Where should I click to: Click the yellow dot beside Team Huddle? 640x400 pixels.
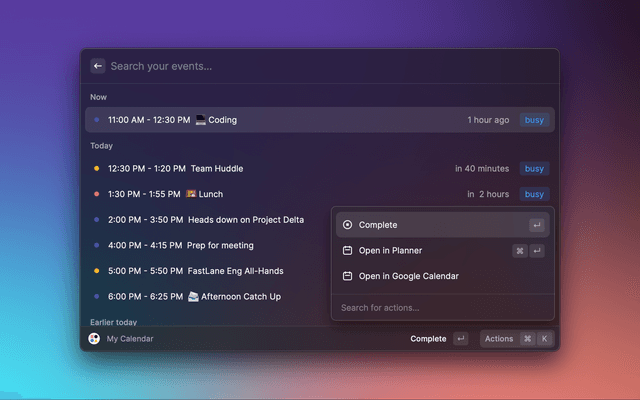point(96,169)
